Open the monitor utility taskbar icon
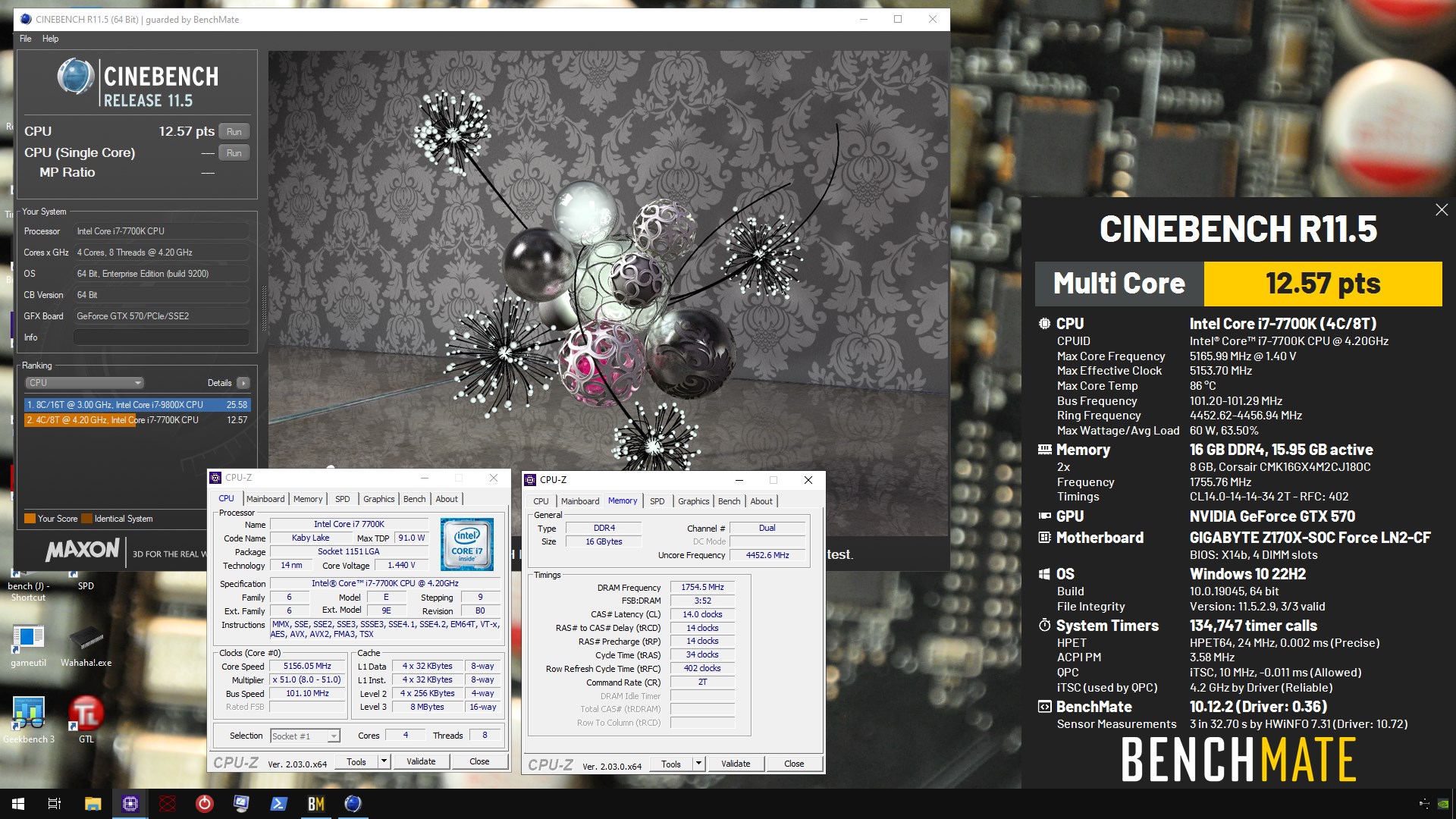Image resolution: width=1456 pixels, height=819 pixels. [242, 804]
